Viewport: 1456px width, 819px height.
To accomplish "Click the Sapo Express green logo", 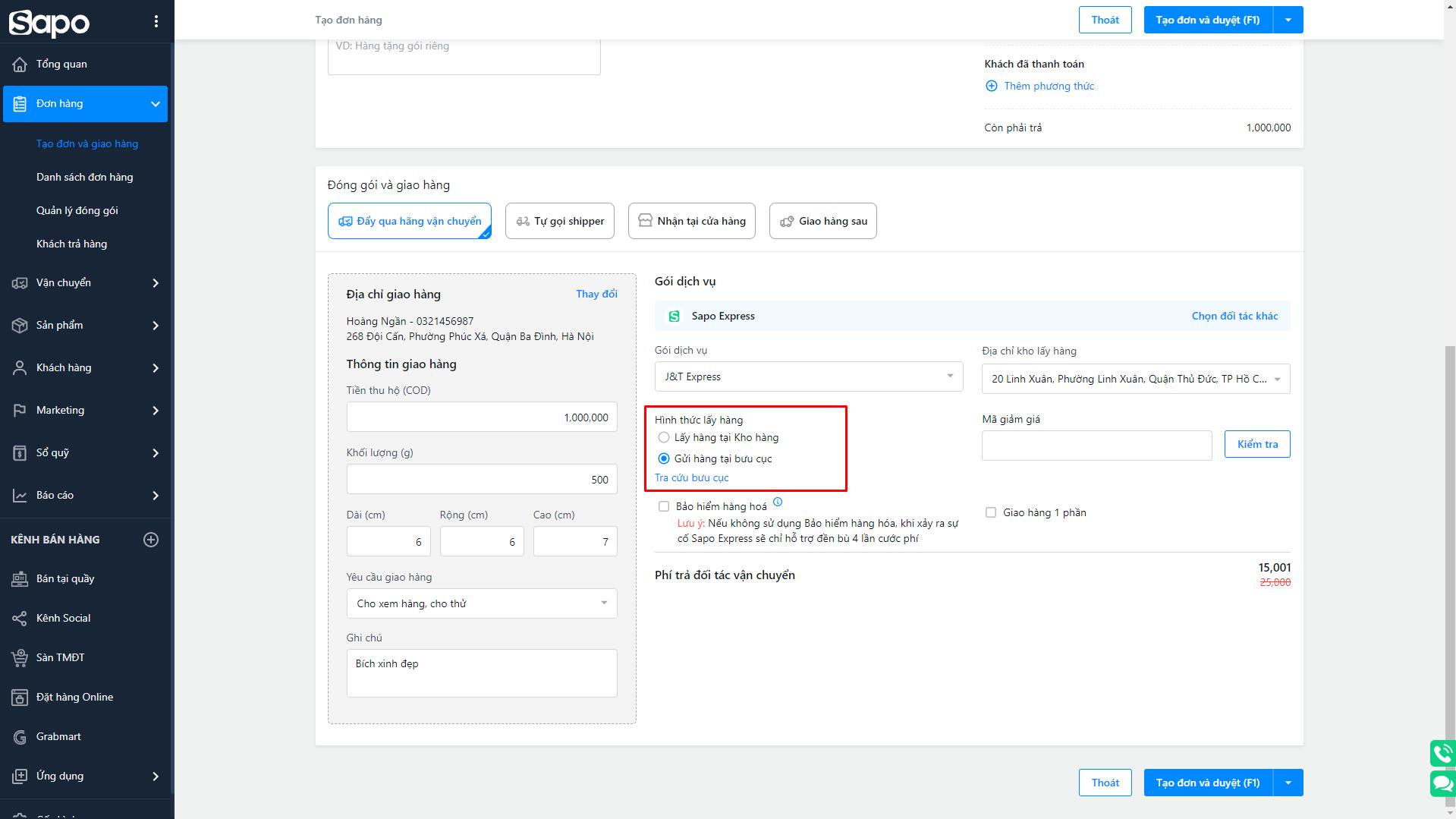I will click(674, 317).
